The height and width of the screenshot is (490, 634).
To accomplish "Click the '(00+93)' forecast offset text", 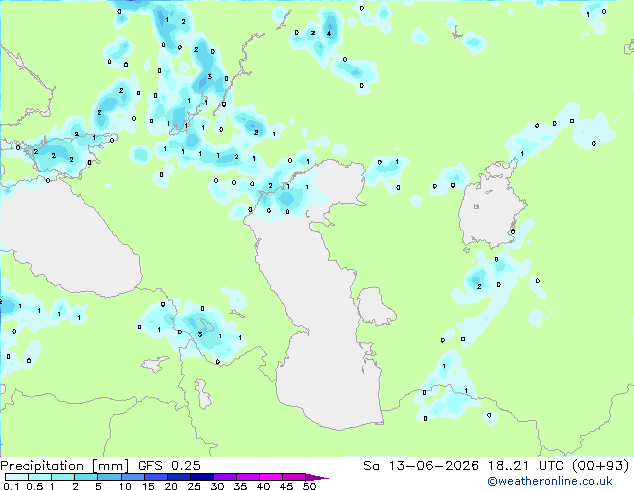I will click(x=601, y=466).
